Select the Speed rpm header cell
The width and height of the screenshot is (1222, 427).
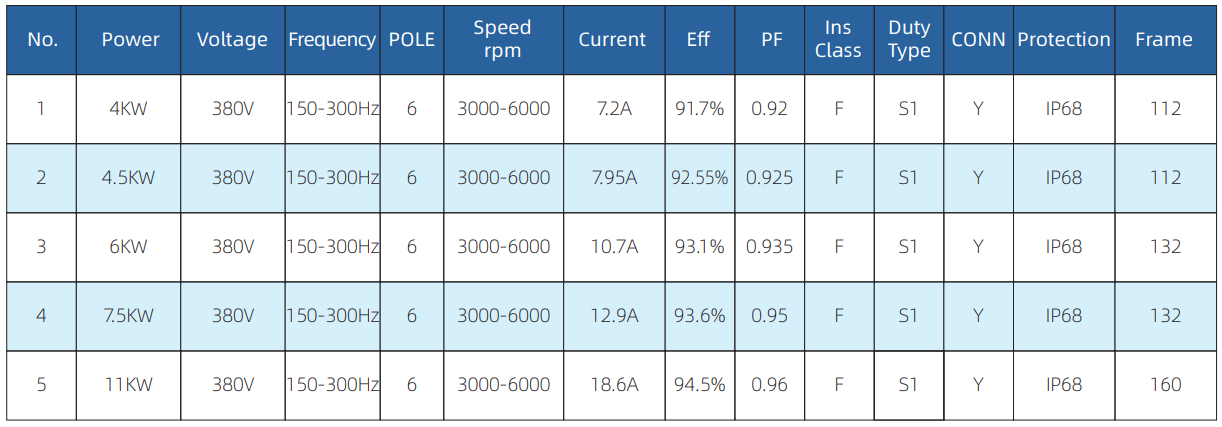(x=503, y=40)
